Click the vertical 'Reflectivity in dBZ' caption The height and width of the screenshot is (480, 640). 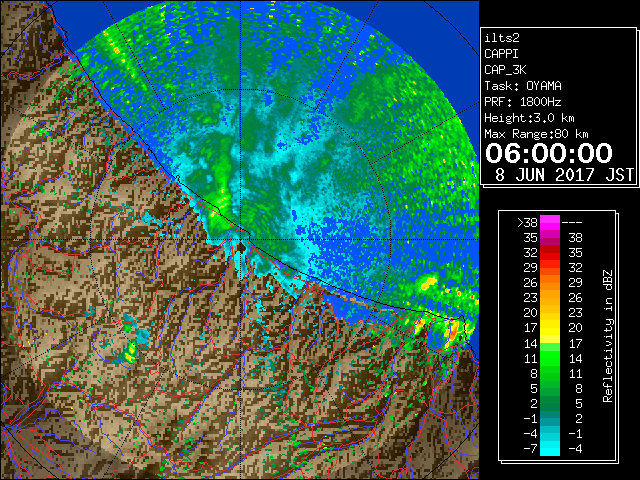tap(608, 336)
